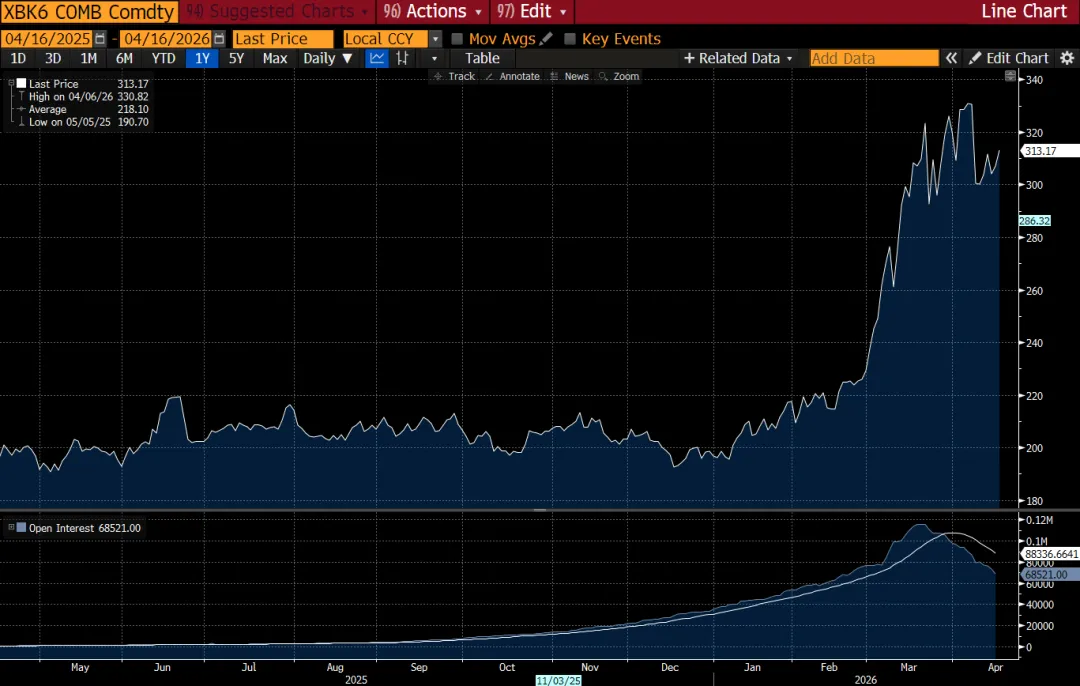
Task: Click the XBK6 COMB Comdty security field
Action: click(90, 12)
